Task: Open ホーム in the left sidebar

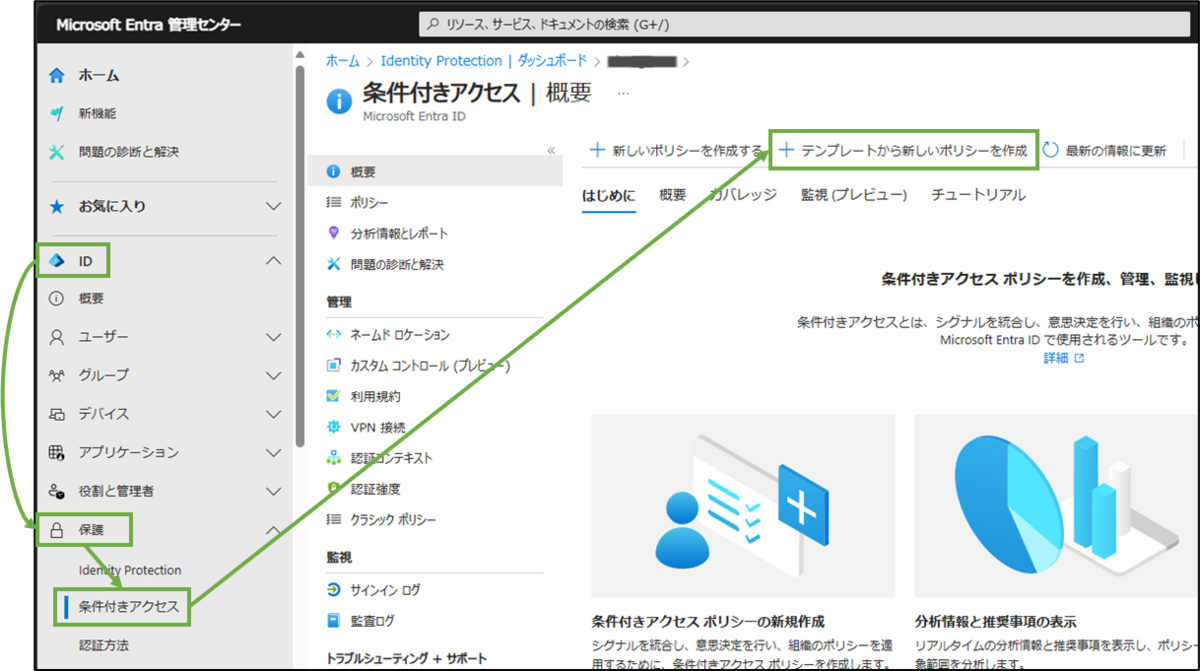Action: [99, 75]
